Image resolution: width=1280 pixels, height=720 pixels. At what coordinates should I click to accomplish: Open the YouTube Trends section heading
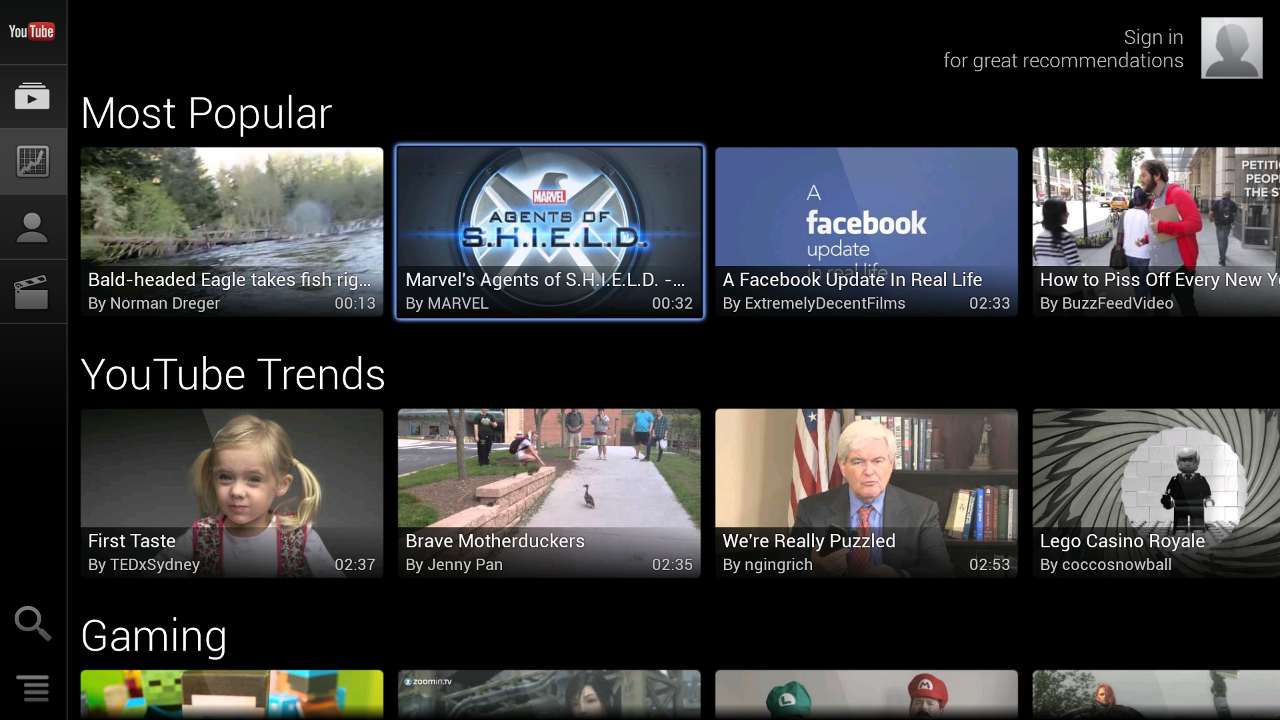tap(233, 374)
